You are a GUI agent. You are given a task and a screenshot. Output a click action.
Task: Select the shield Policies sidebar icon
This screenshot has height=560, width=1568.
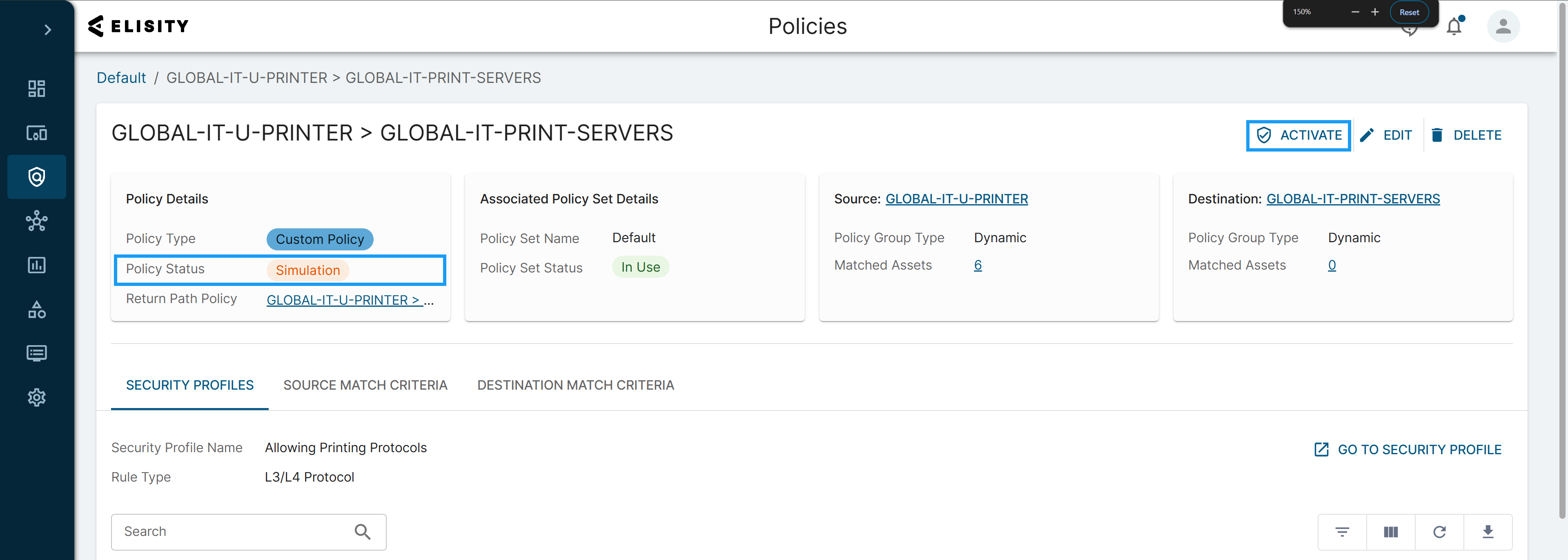coord(36,177)
